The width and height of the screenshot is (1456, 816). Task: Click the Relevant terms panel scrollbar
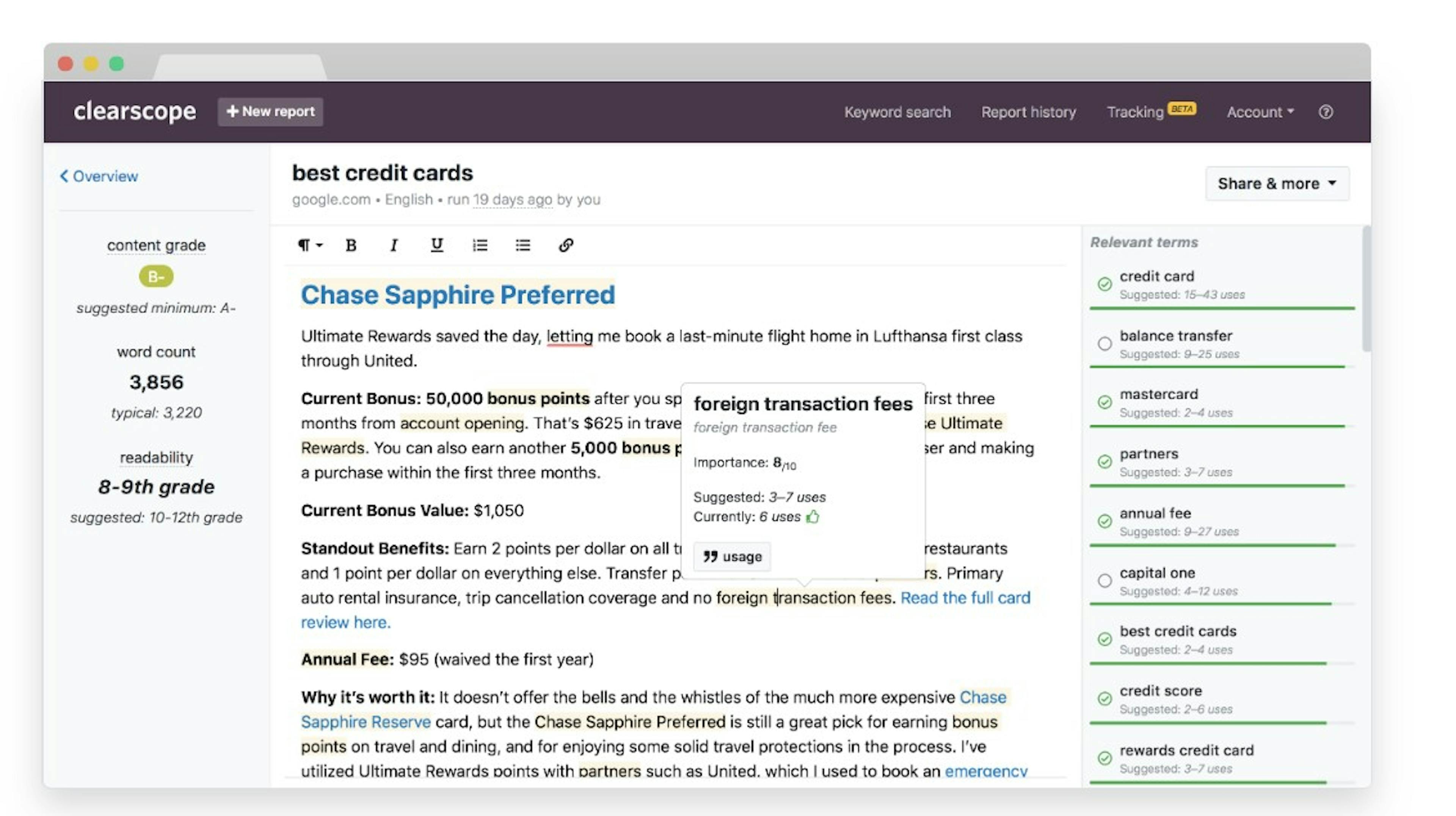coord(1366,288)
